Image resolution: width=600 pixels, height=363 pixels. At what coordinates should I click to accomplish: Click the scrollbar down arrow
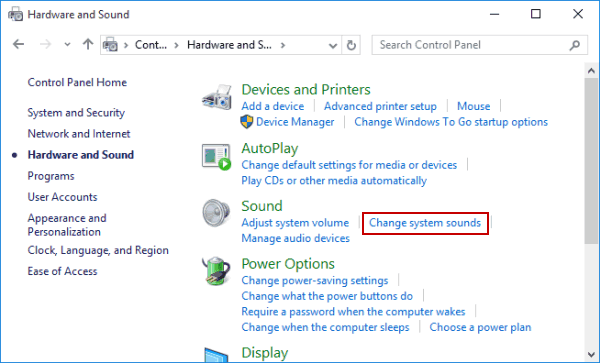591,354
